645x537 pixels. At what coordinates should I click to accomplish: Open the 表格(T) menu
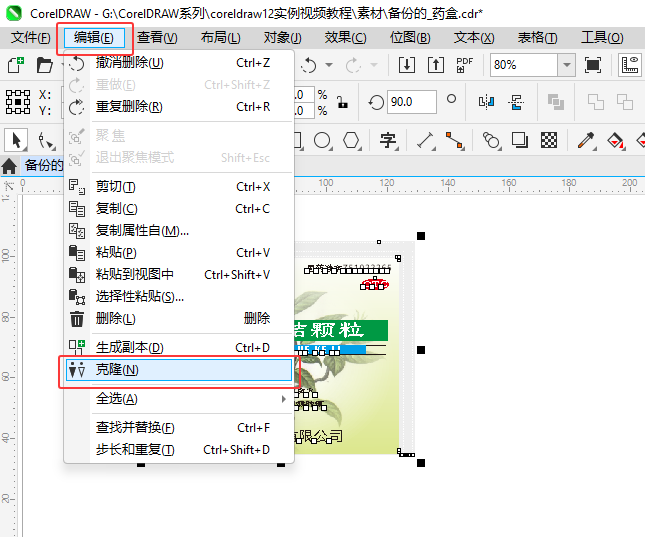(537, 38)
